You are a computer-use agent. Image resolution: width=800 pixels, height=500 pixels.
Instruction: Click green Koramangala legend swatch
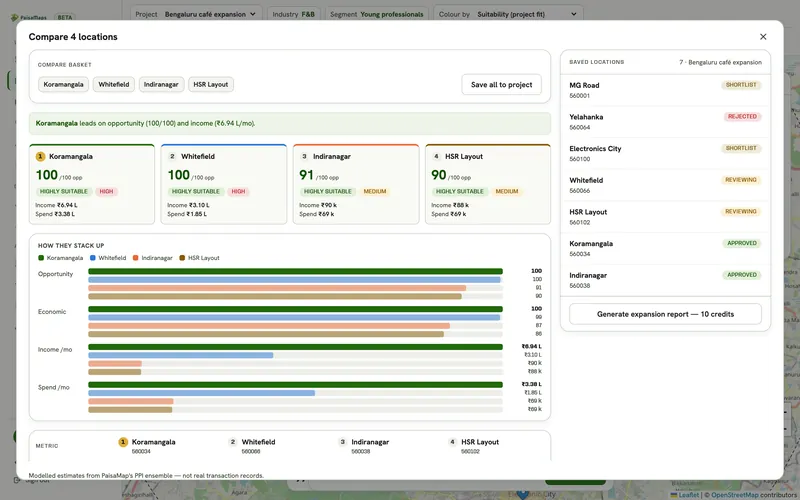coord(41,258)
